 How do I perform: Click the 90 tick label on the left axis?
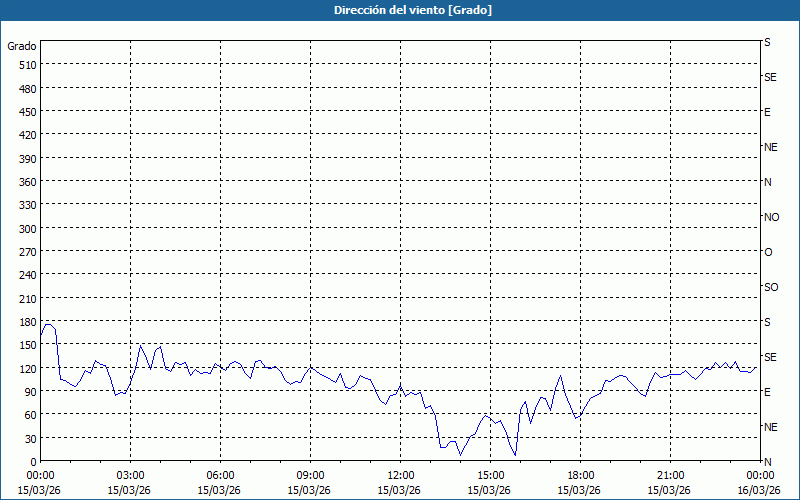pyautogui.click(x=29, y=392)
